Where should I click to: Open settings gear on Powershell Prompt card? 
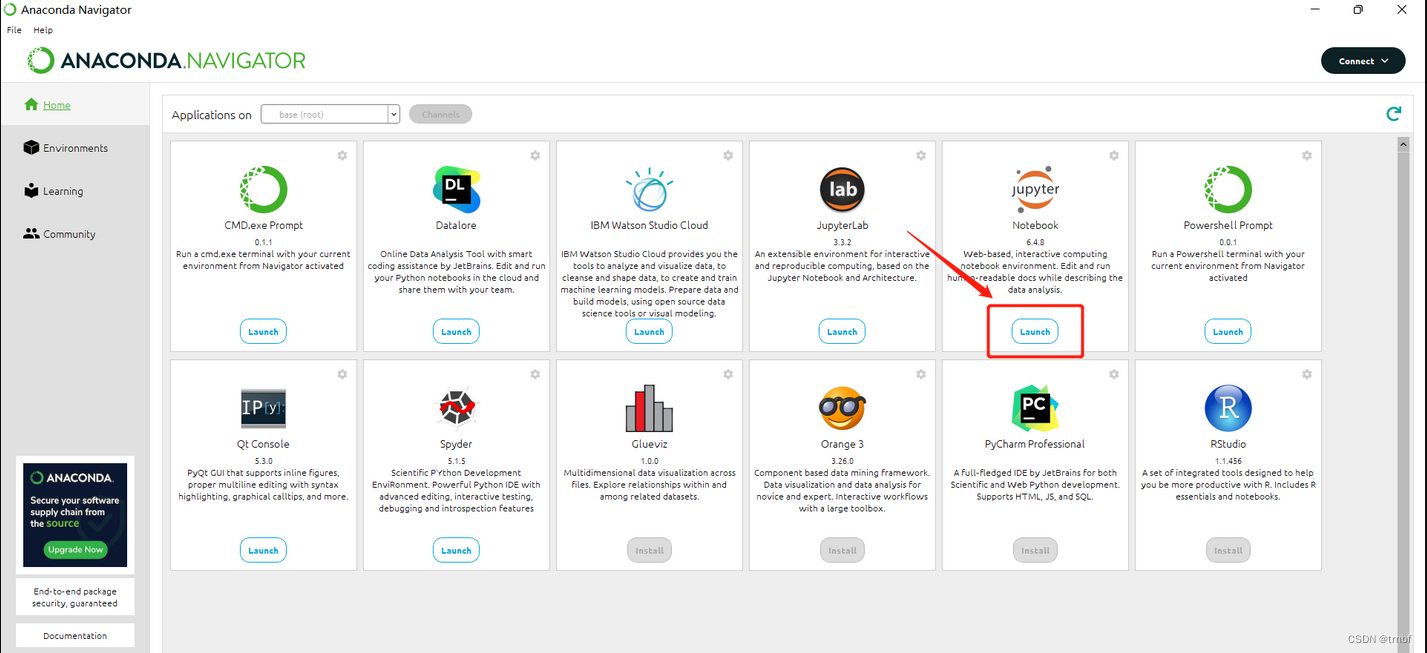coord(1307,156)
